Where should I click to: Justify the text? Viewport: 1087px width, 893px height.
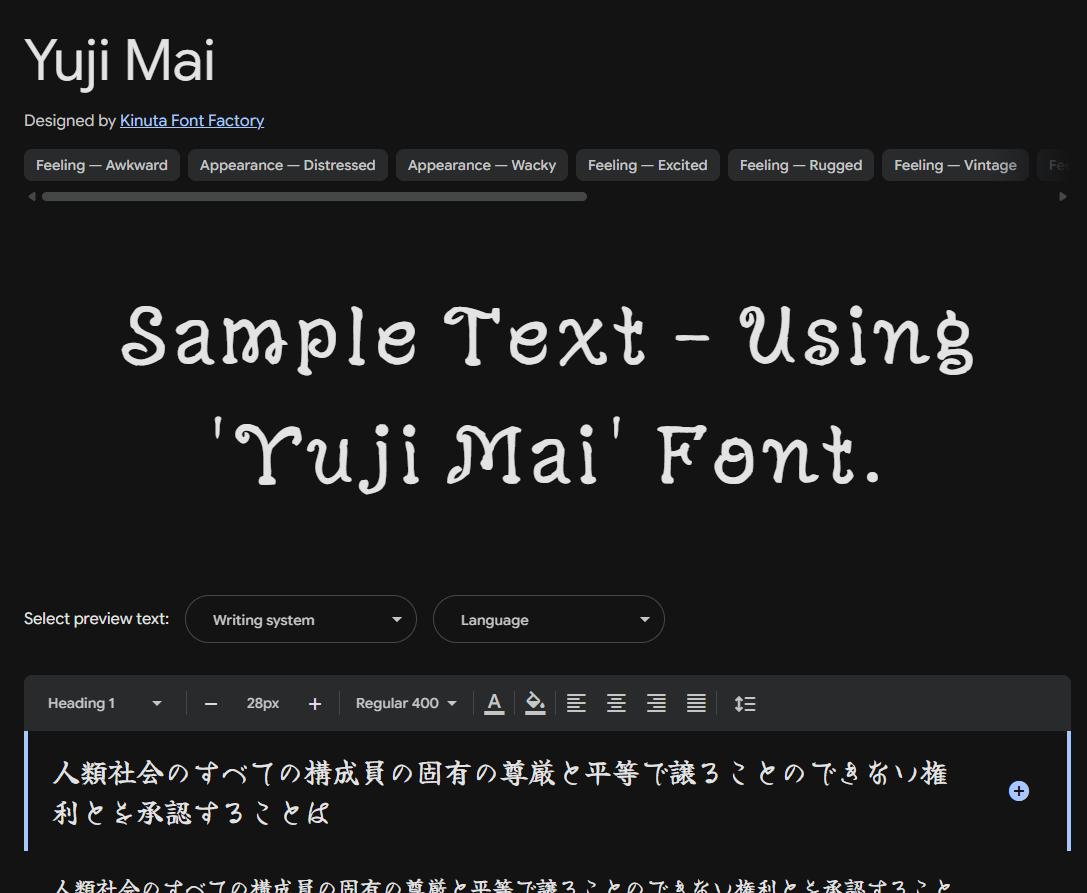[696, 703]
